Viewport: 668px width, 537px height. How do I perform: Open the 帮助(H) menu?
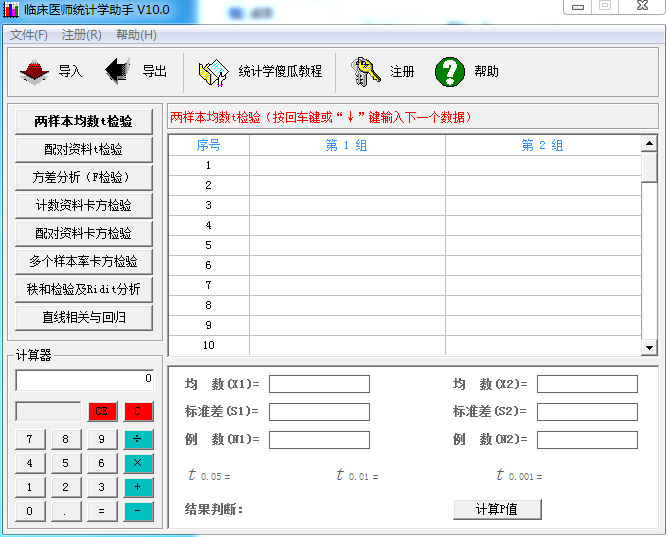(136, 34)
